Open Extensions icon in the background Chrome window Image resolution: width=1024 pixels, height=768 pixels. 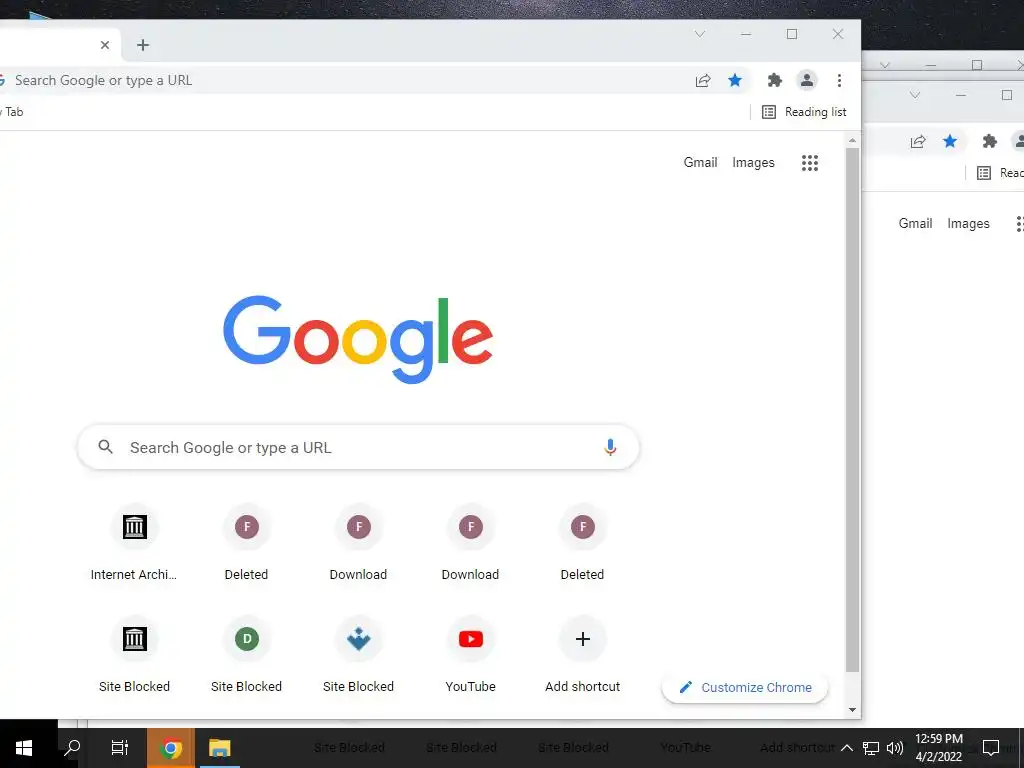pos(990,141)
